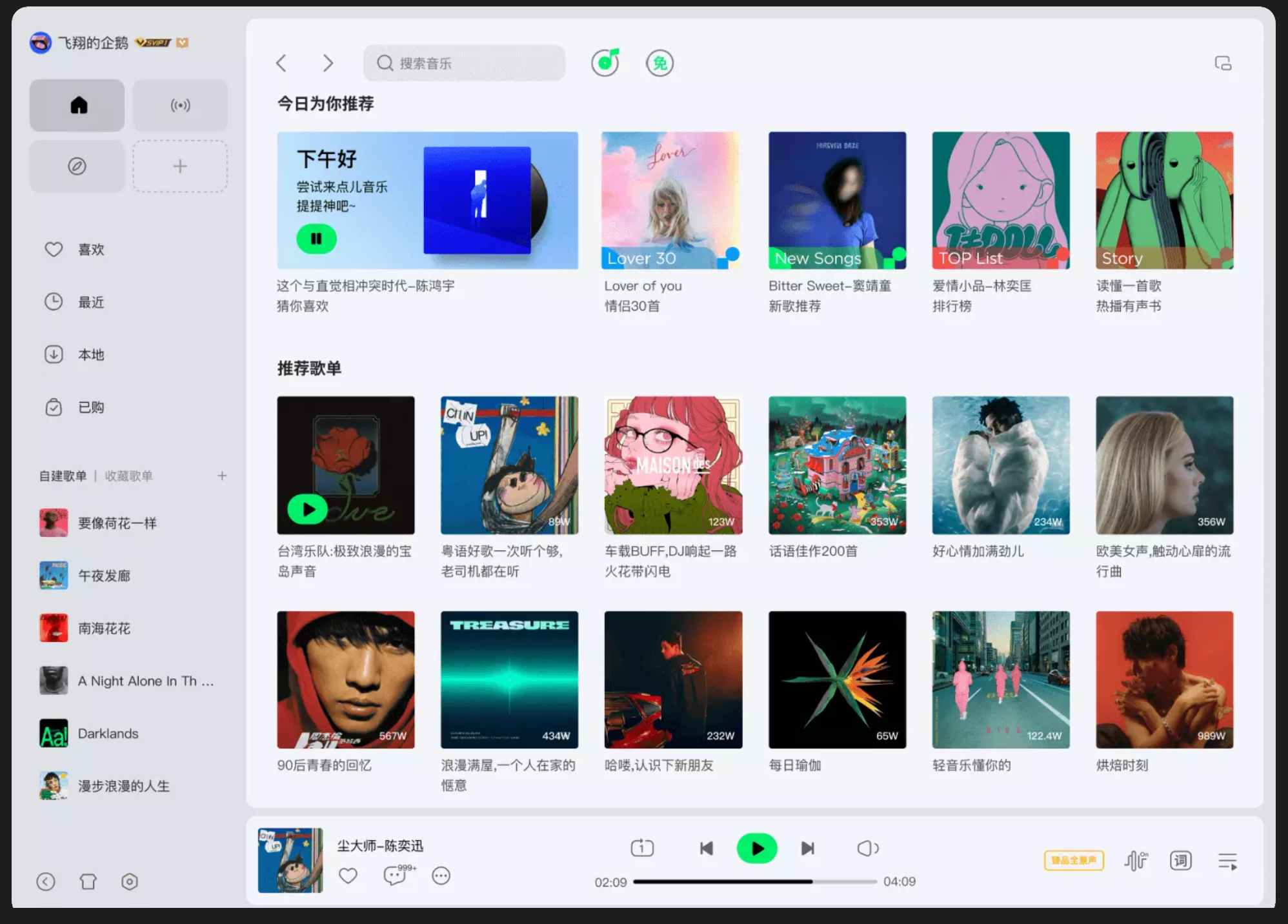The height and width of the screenshot is (924, 1288).
Task: Play the 台湾乐队 playlist cover
Action: tap(307, 510)
